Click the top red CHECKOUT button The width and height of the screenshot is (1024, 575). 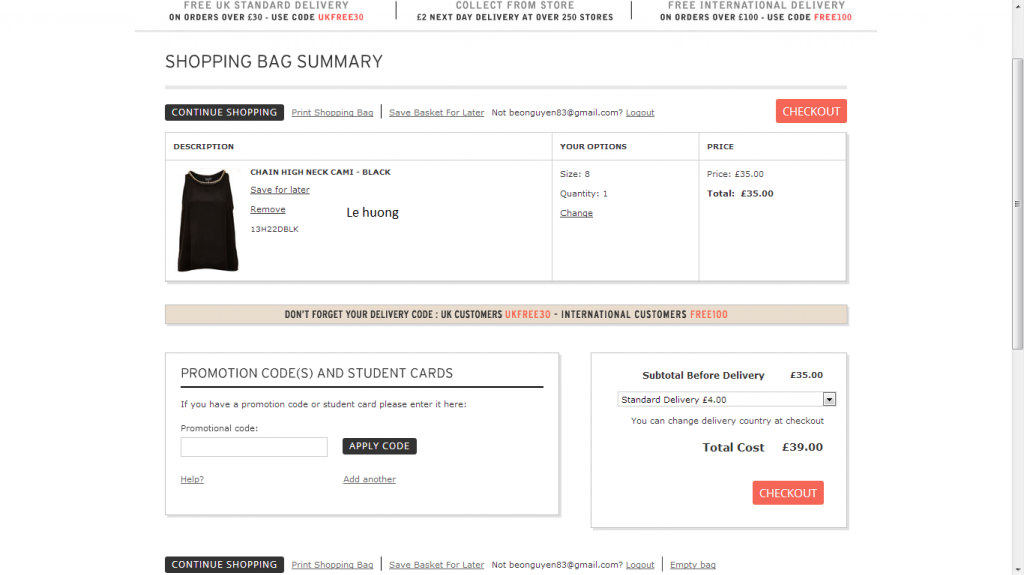pos(811,111)
